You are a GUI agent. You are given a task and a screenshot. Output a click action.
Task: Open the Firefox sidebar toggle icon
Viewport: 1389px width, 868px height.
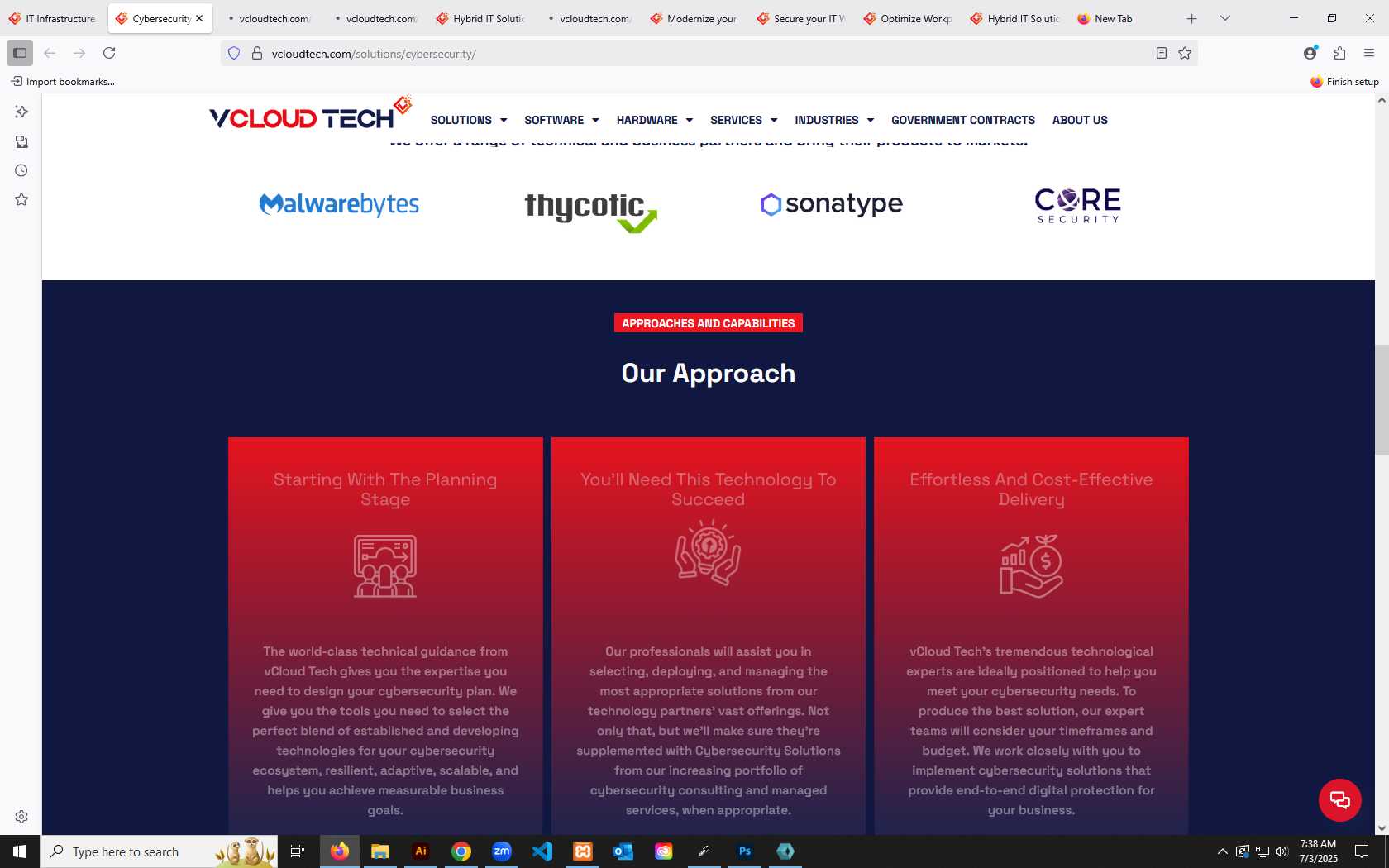[x=20, y=53]
